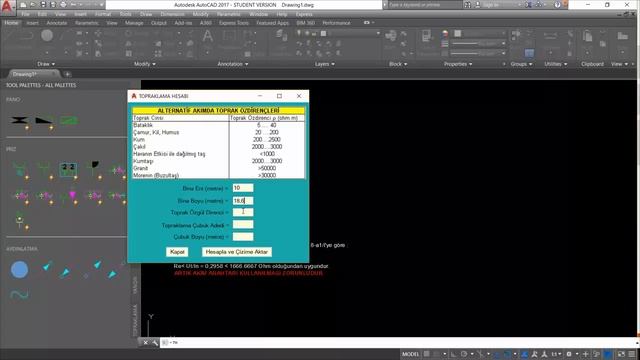
Task: Click Kapat button in dialog
Action: click(x=177, y=252)
